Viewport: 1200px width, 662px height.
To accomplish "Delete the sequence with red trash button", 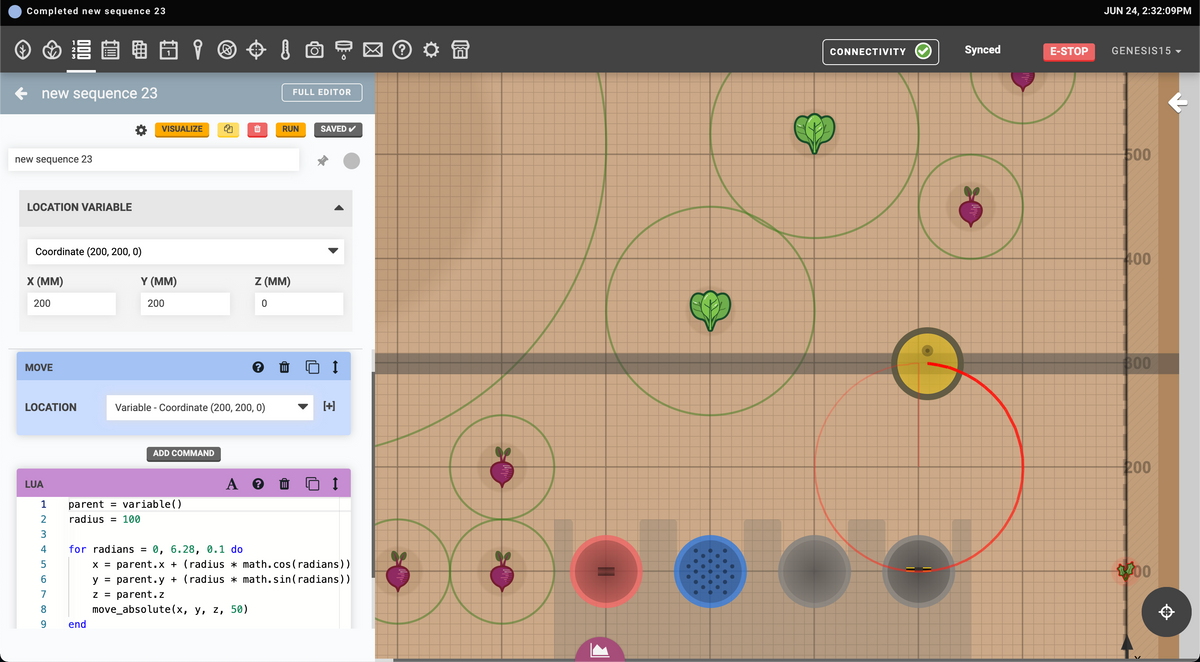I will coord(257,129).
